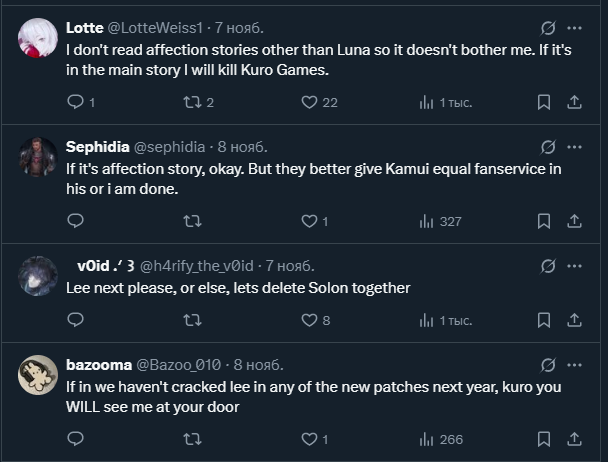This screenshot has height=462, width=608.
Task: Open more options menu on Lotte's tweet
Action: click(575, 28)
